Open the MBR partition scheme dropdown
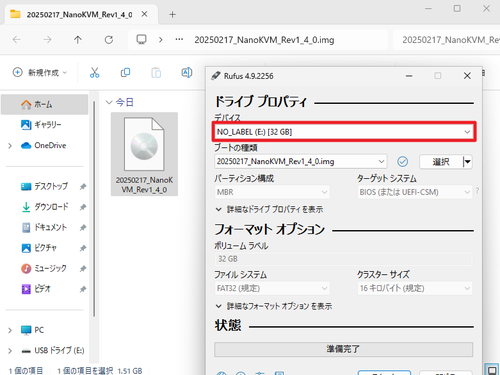Viewport: 500px width, 375px height. pyautogui.click(x=272, y=192)
